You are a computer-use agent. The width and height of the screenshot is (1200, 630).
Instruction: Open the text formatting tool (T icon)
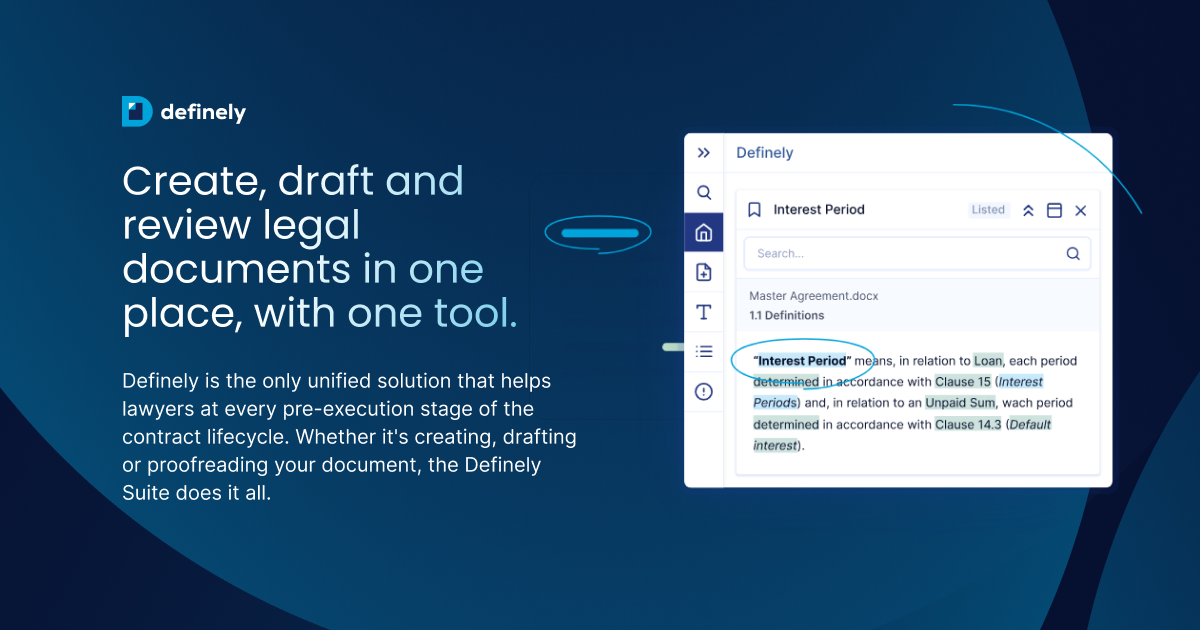(703, 311)
